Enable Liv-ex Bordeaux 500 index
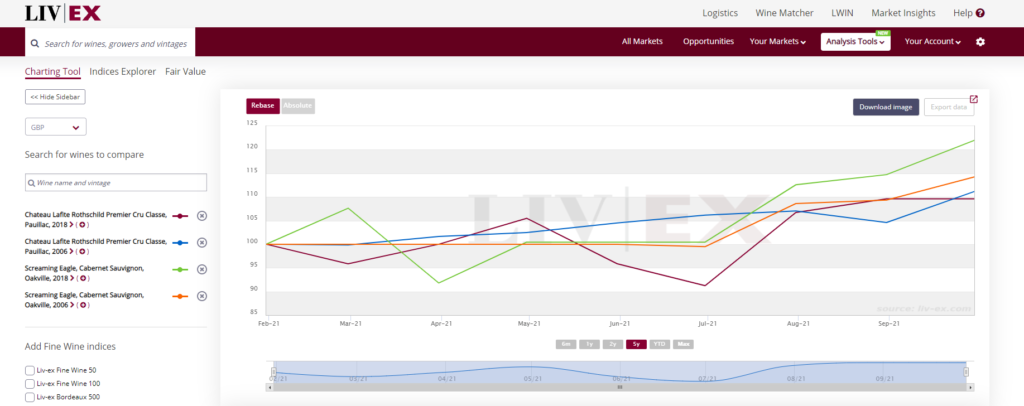The width and height of the screenshot is (1024, 406). (30, 398)
